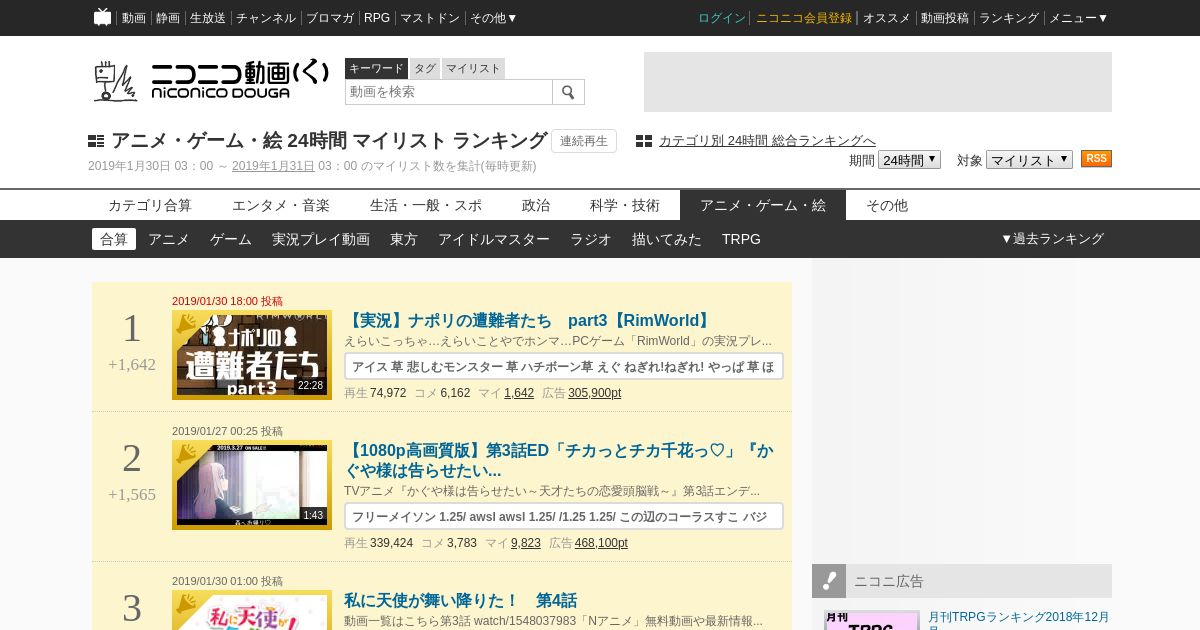1200x630 pixels.
Task: Select the 東方 subcategory
Action: pos(404,239)
